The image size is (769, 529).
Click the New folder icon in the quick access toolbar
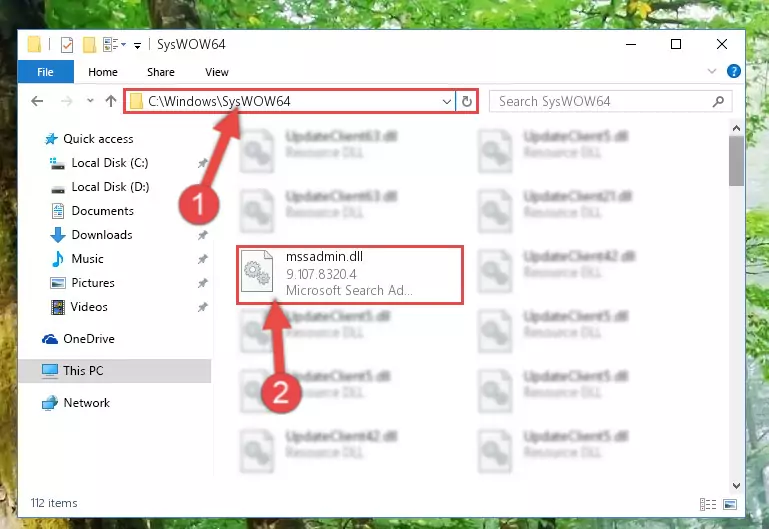coord(89,45)
